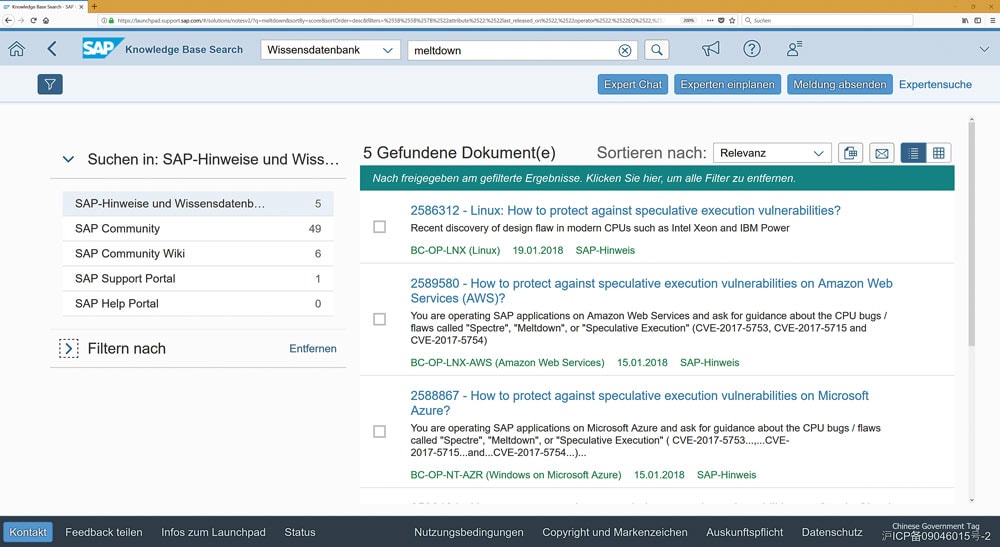Open Nutzungsbedingungen footer link
The width and height of the screenshot is (1000, 547).
[x=469, y=532]
